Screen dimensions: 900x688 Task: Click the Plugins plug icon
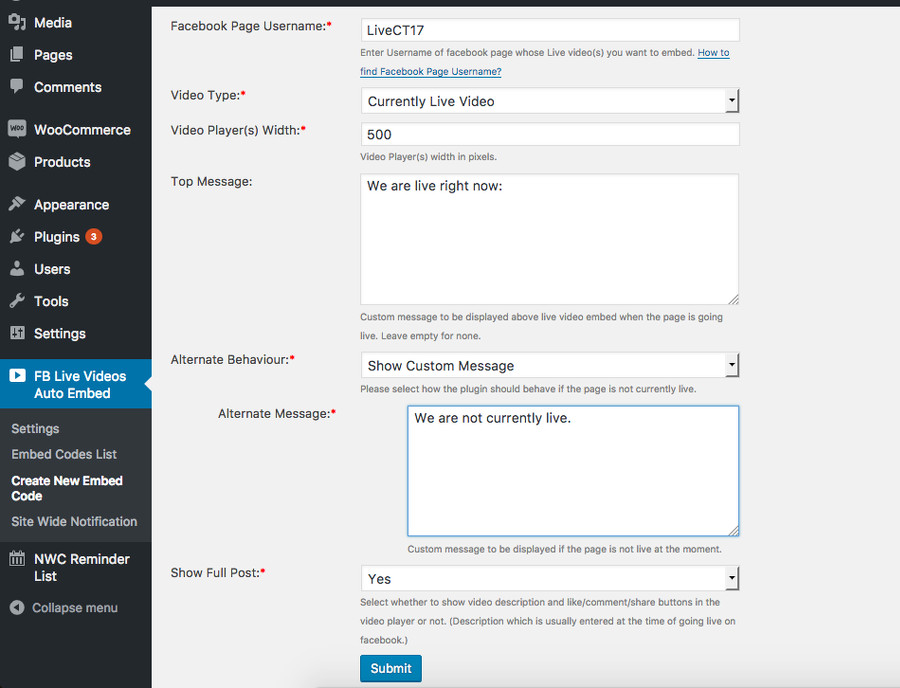(x=17, y=237)
